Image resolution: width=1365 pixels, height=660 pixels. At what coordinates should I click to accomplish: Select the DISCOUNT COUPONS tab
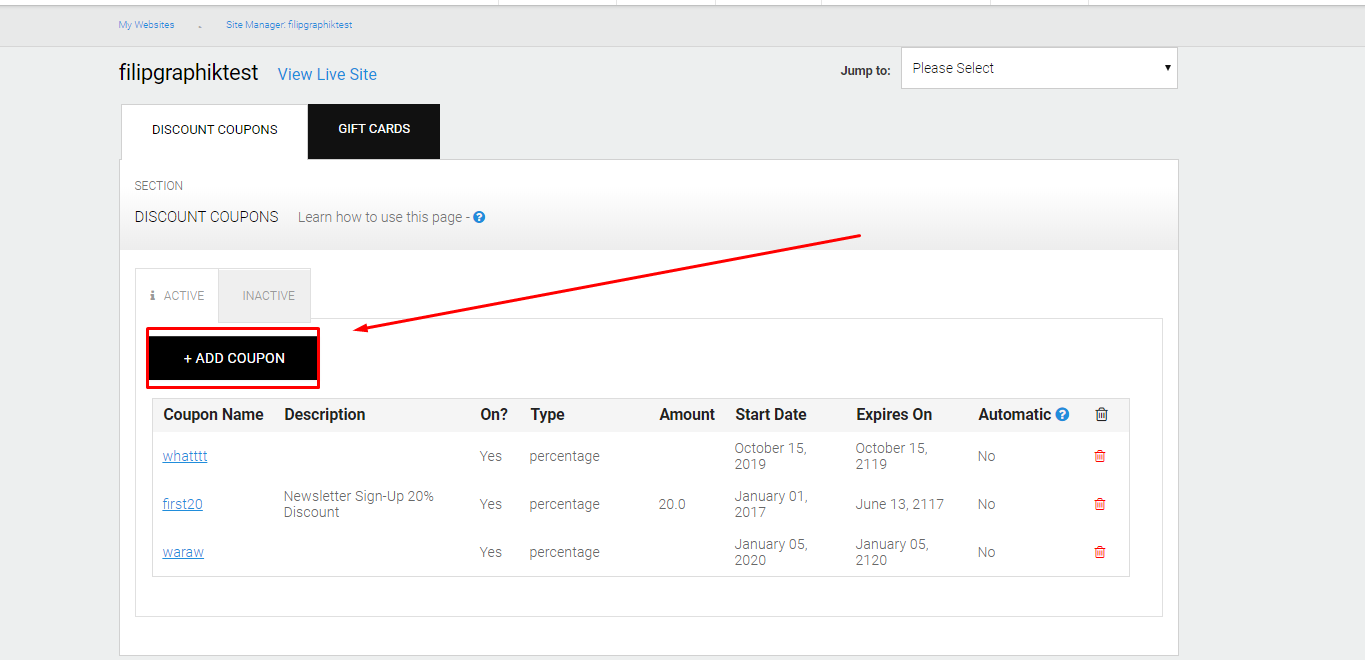(214, 130)
